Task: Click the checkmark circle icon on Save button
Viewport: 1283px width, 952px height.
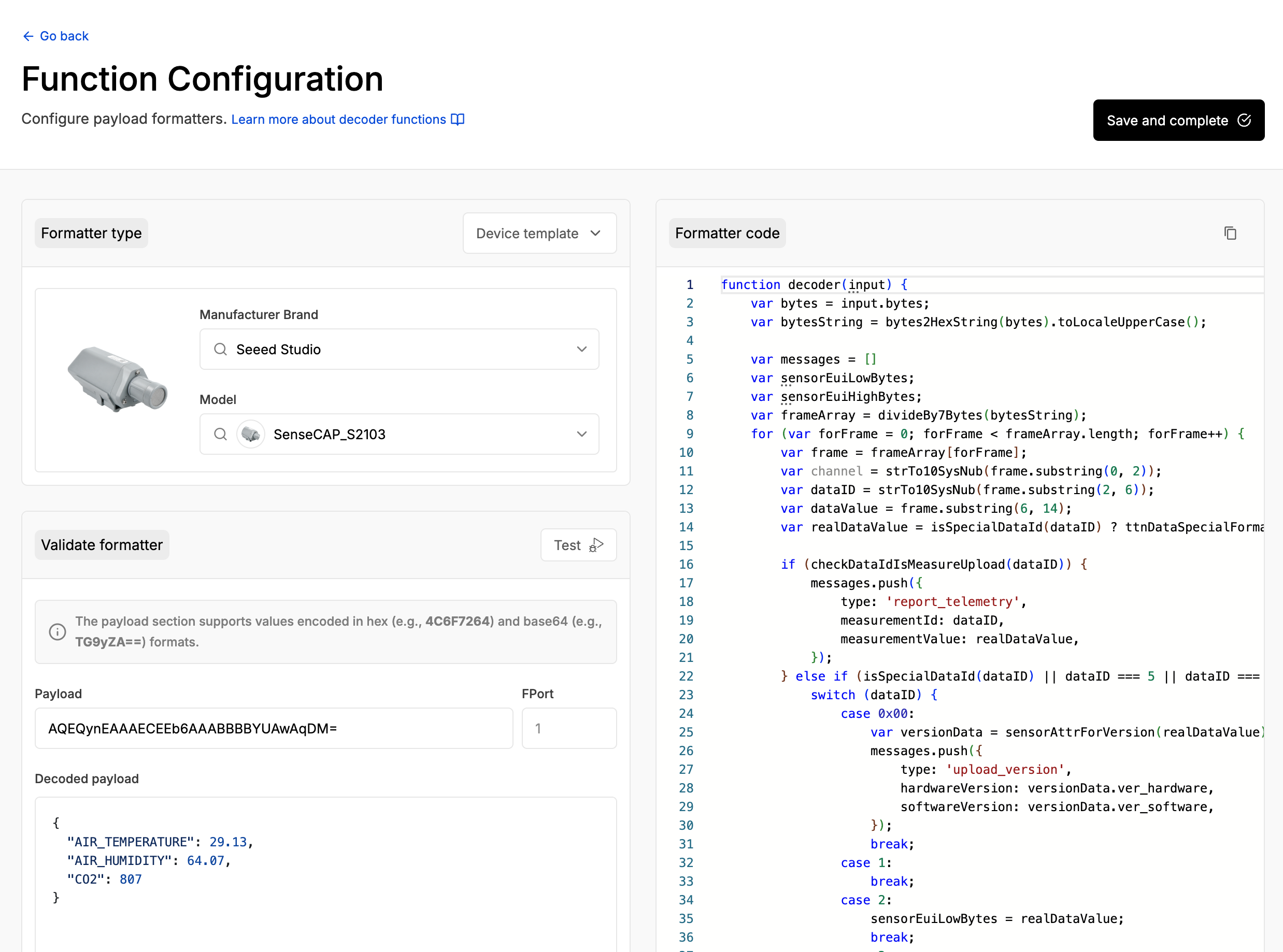Action: click(x=1244, y=121)
